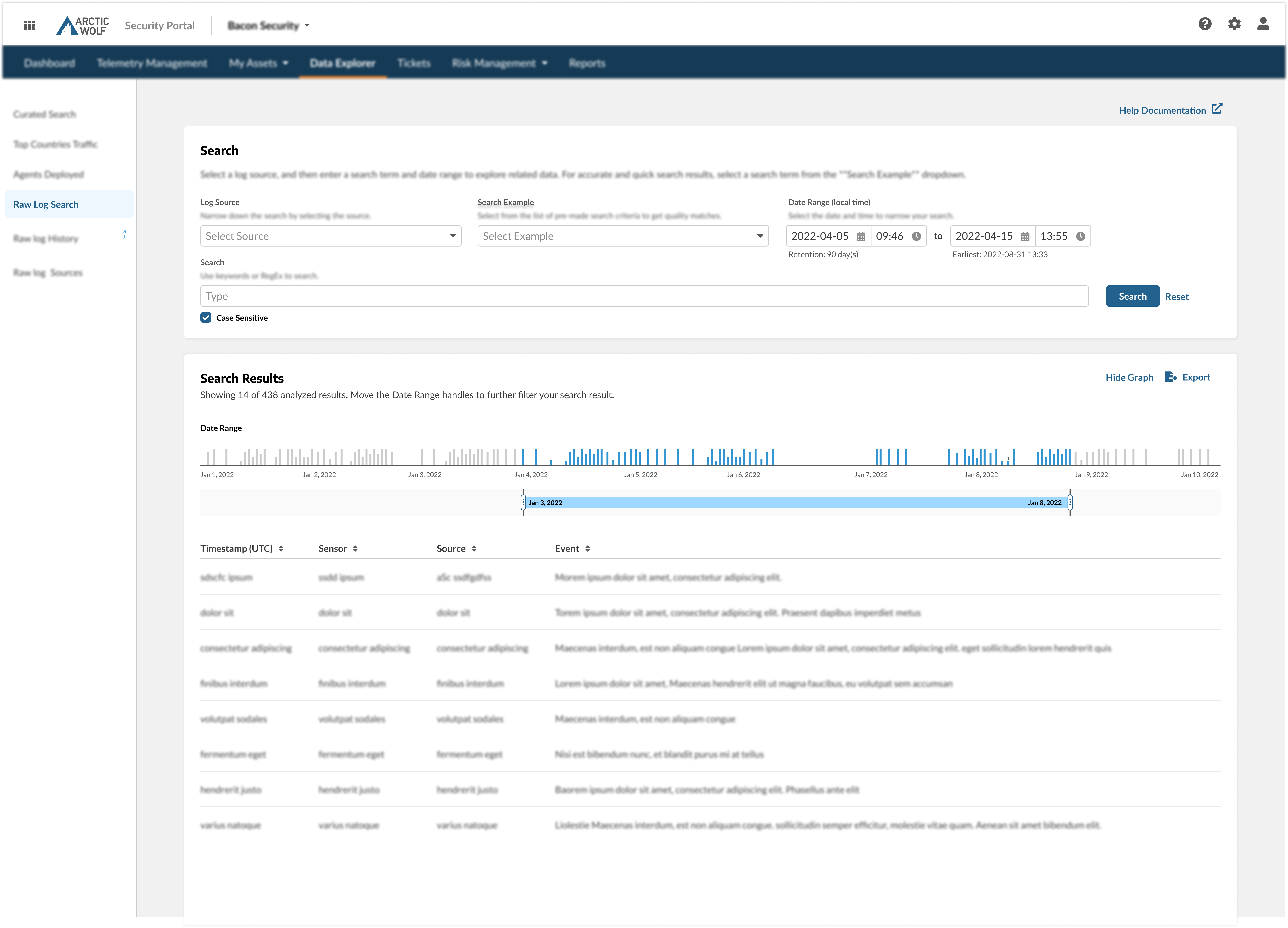Click the result row 'volutpat sodales'
Image resolution: width=1288 pixels, height=928 pixels.
pos(710,719)
